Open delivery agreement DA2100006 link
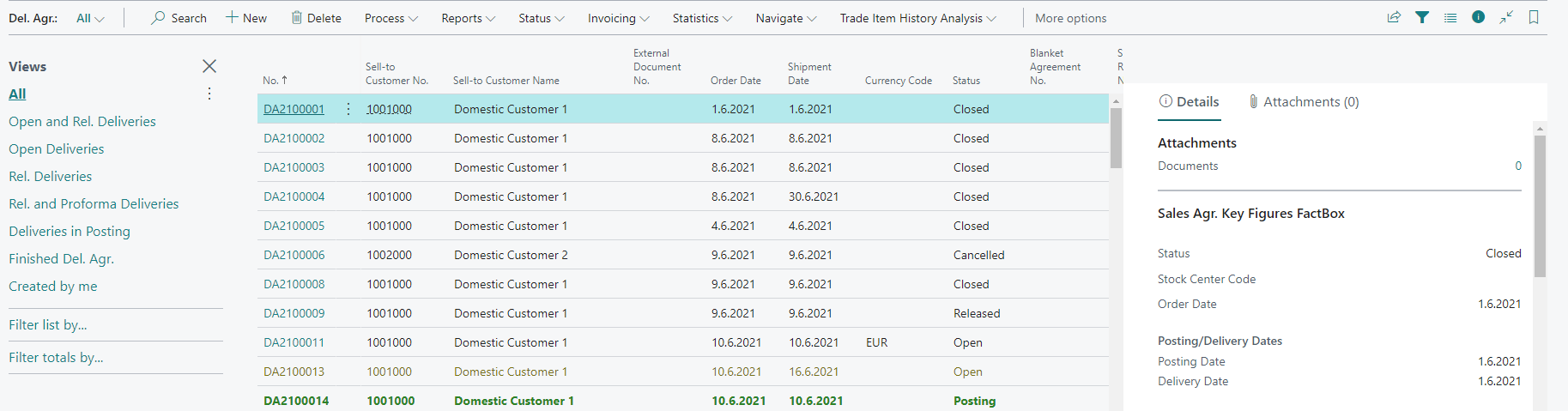The height and width of the screenshot is (411, 1568). pyautogui.click(x=294, y=255)
